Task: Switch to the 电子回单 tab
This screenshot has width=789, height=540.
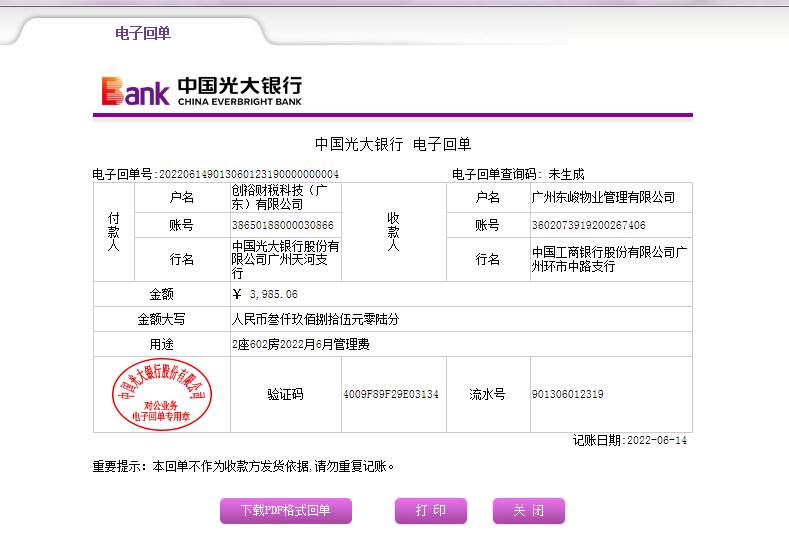Action: coord(143,33)
